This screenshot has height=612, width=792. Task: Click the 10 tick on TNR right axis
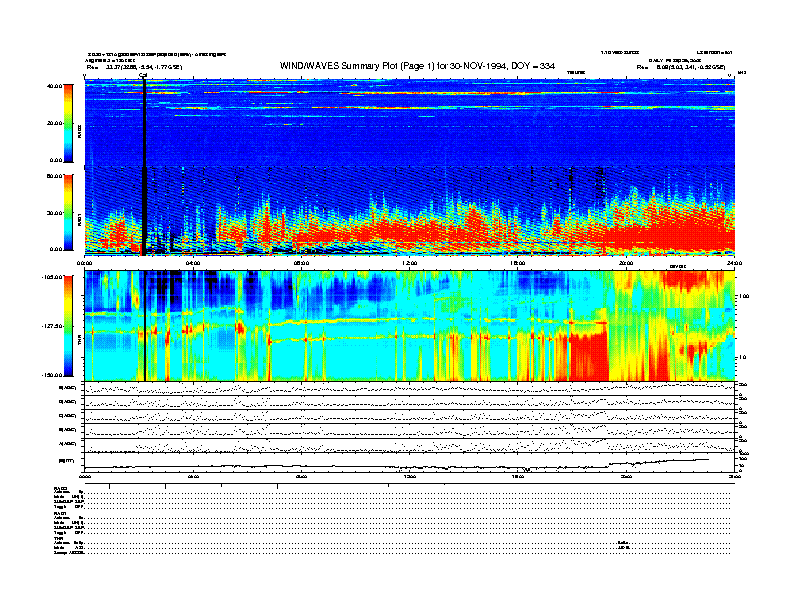741,358
